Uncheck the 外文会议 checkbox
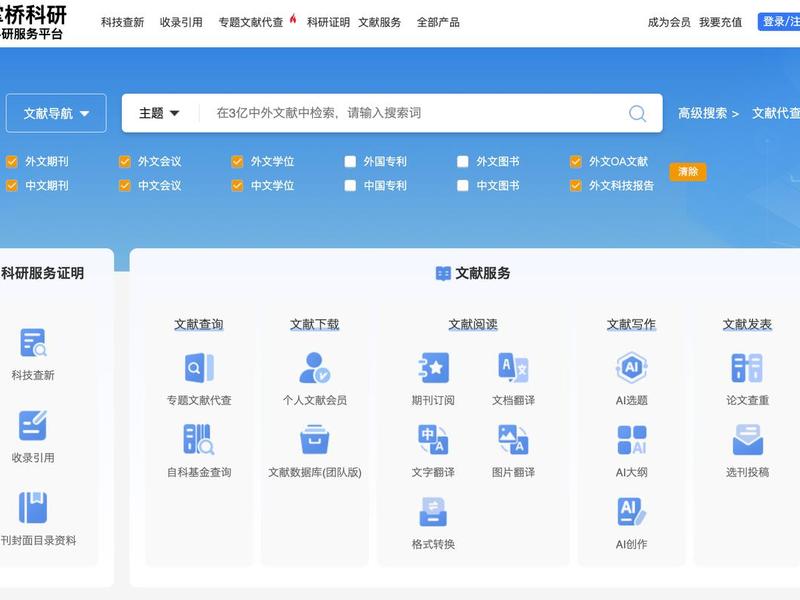Viewport: 800px width, 600px height. [124, 162]
